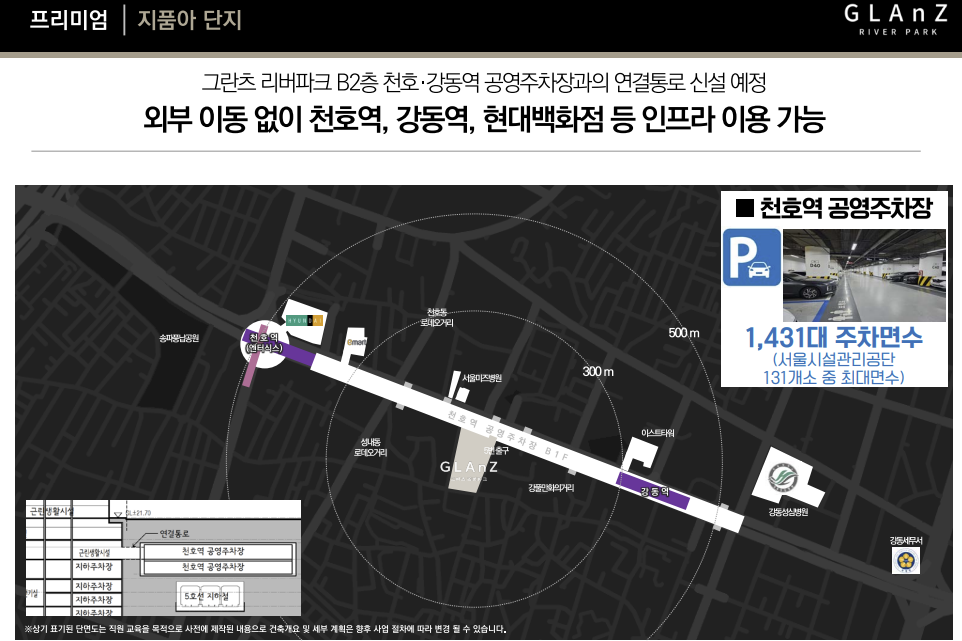Click the GLANZ building label on the map

click(x=469, y=467)
